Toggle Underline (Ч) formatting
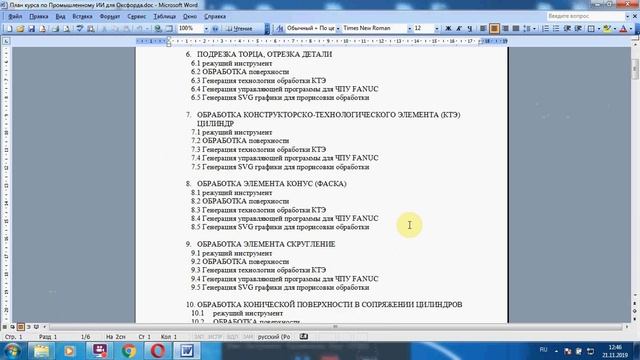640x360 pixels. tap(469, 29)
